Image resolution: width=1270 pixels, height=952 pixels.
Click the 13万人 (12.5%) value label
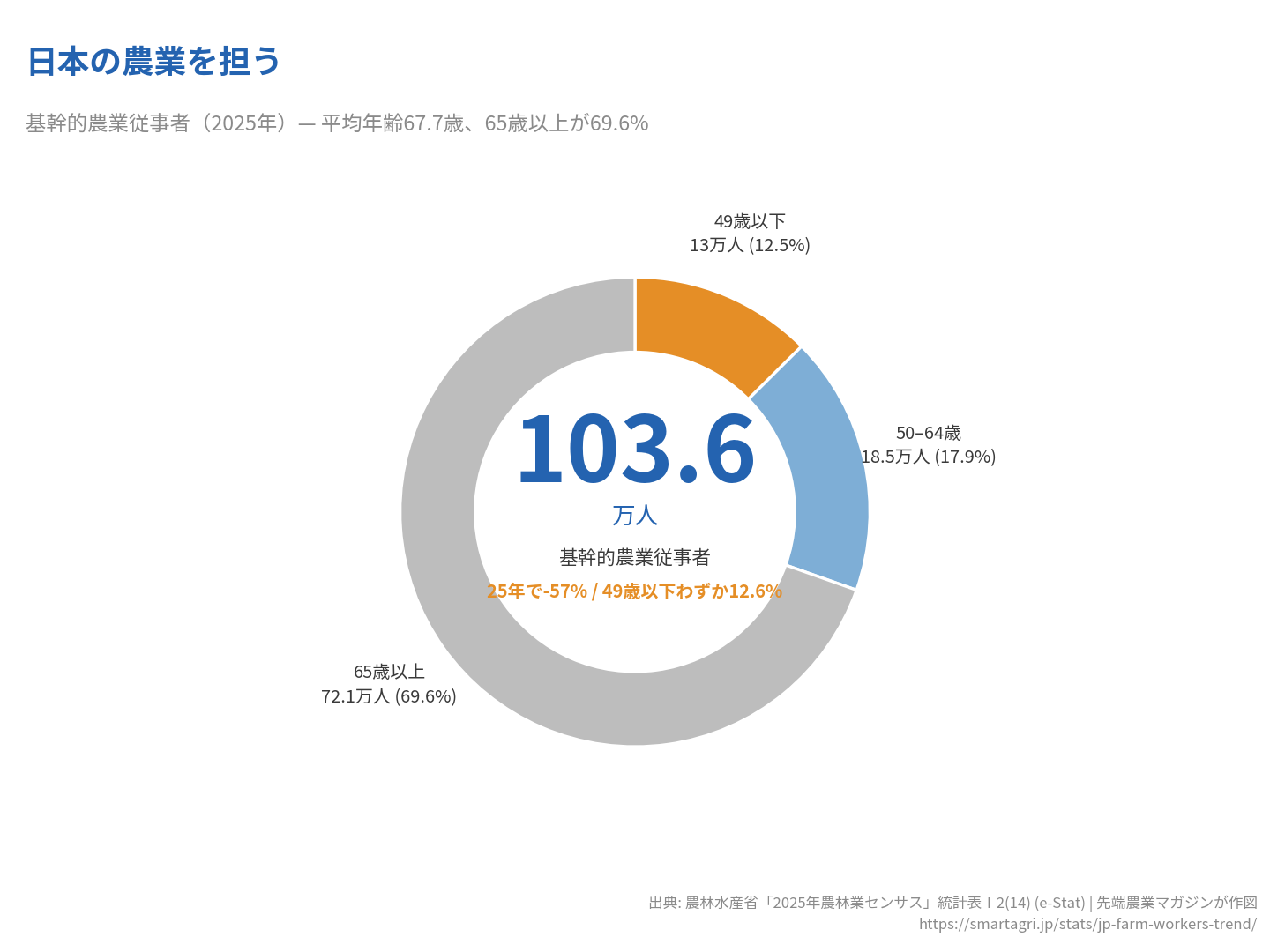[750, 245]
